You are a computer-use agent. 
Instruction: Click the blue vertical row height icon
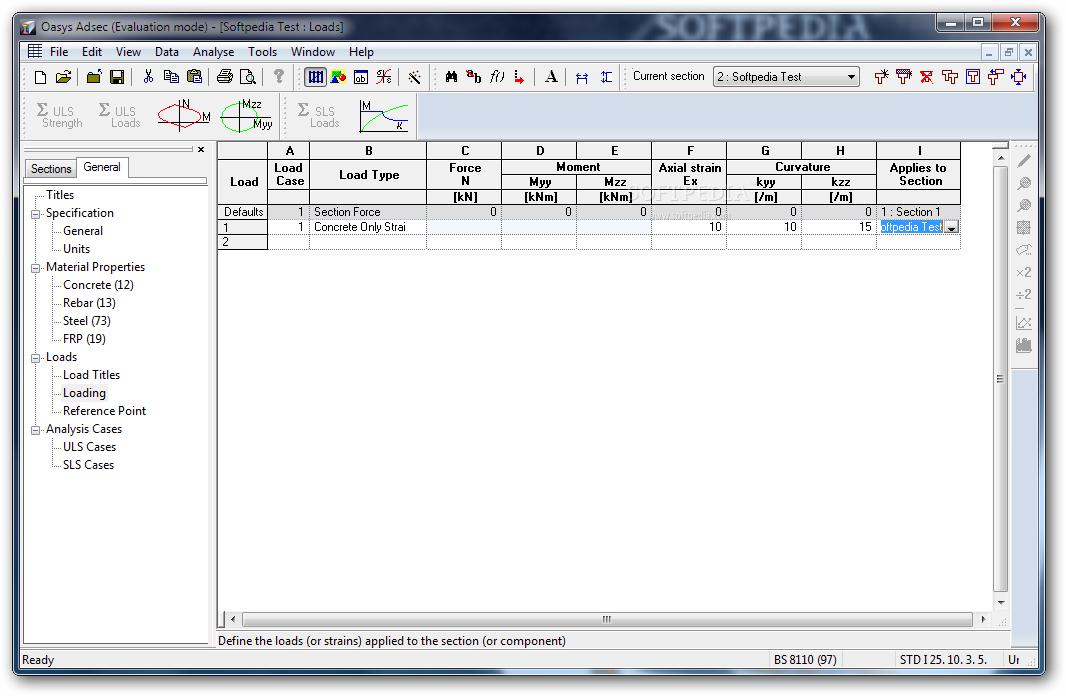[606, 77]
